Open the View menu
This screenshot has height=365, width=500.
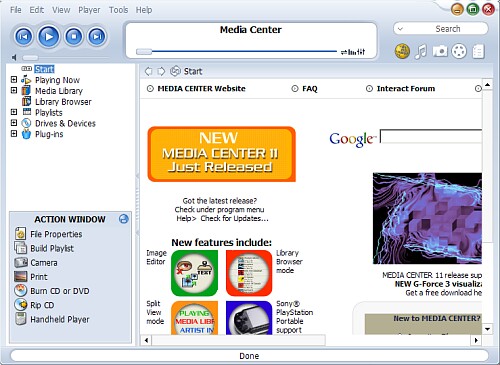pos(61,10)
